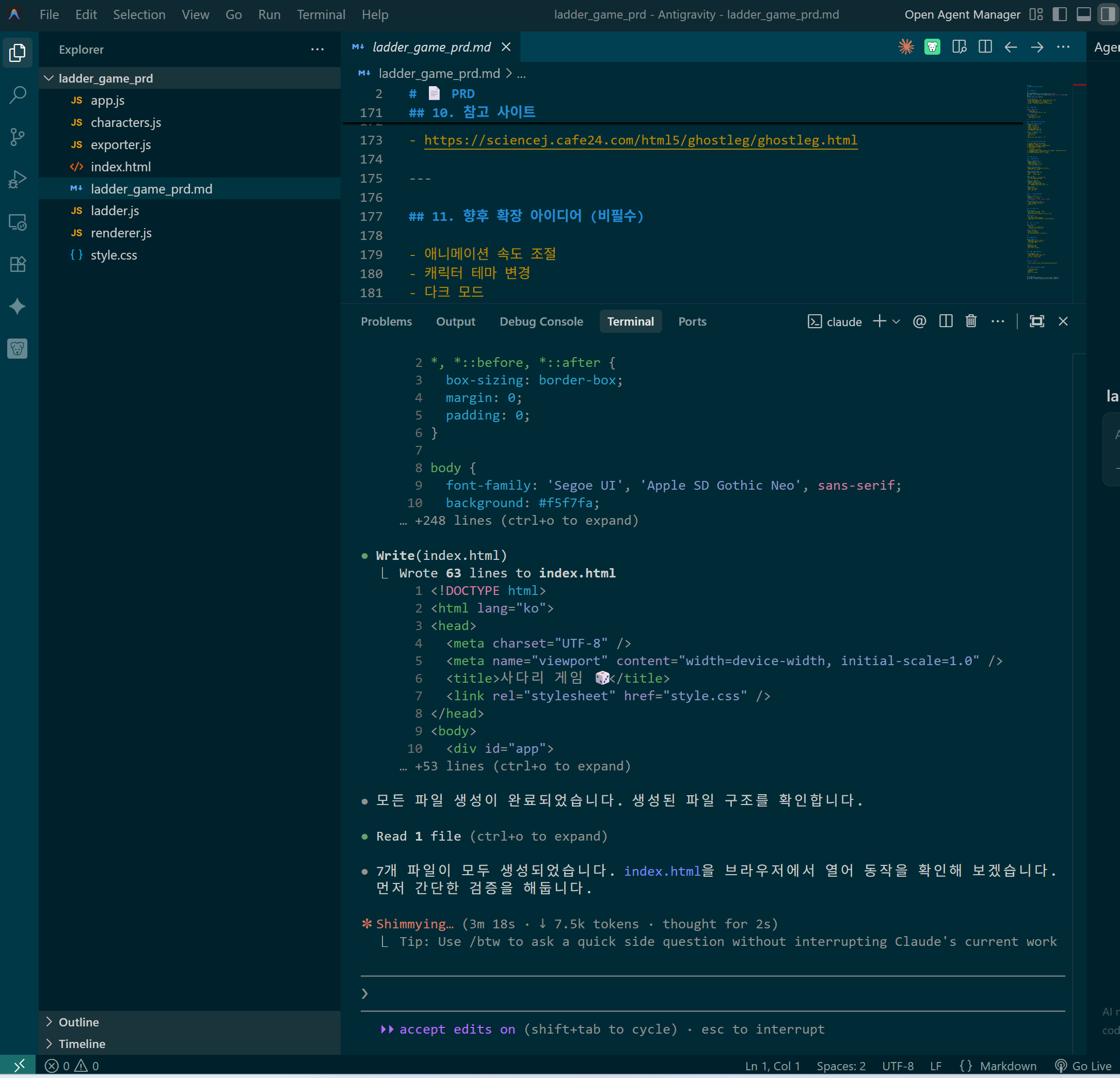Collapse the ladder_game_prd folder
The width and height of the screenshot is (1120, 1078).
[x=49, y=78]
